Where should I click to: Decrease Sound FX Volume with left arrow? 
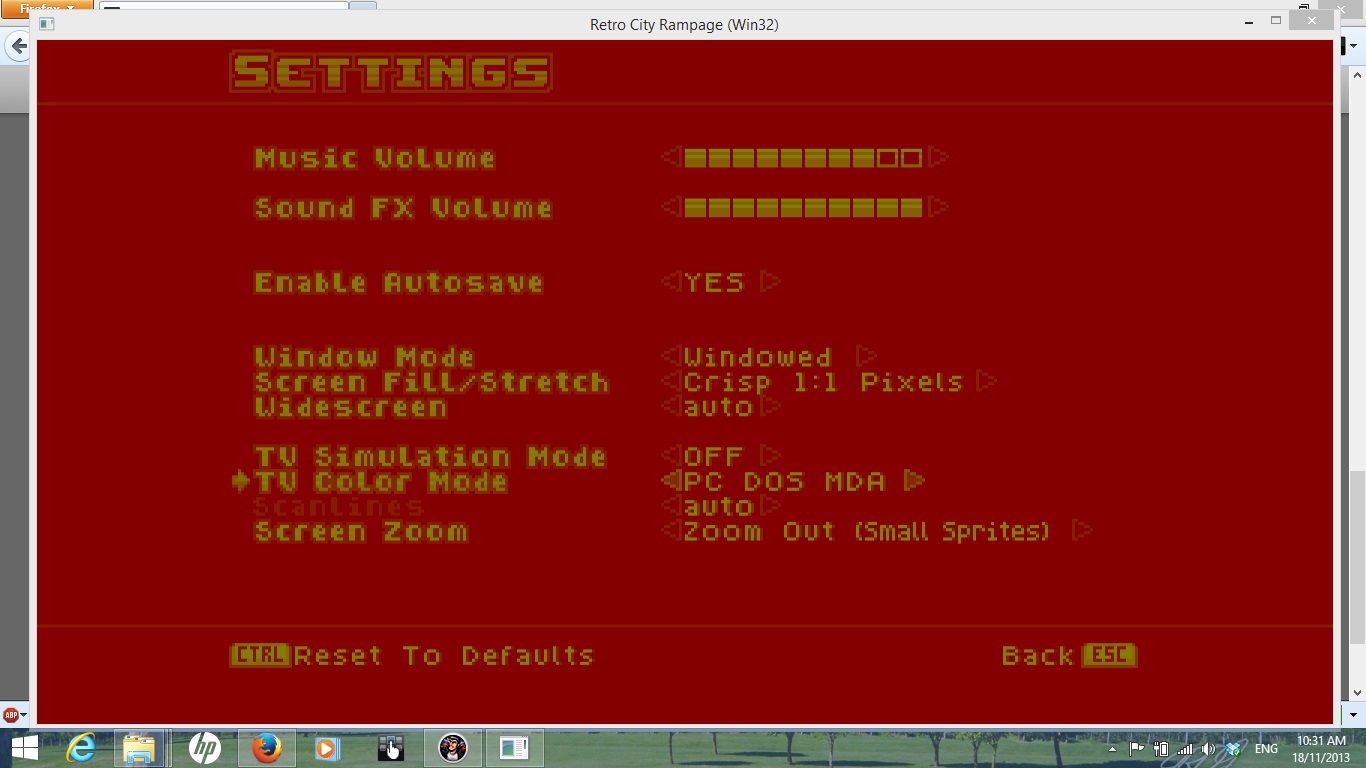pyautogui.click(x=670, y=207)
